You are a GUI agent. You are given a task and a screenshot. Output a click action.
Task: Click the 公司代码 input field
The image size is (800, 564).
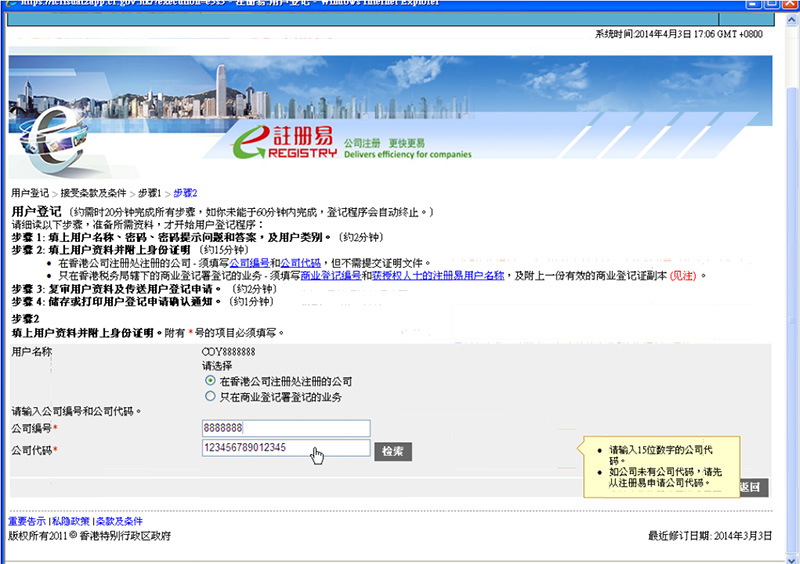tap(286, 448)
